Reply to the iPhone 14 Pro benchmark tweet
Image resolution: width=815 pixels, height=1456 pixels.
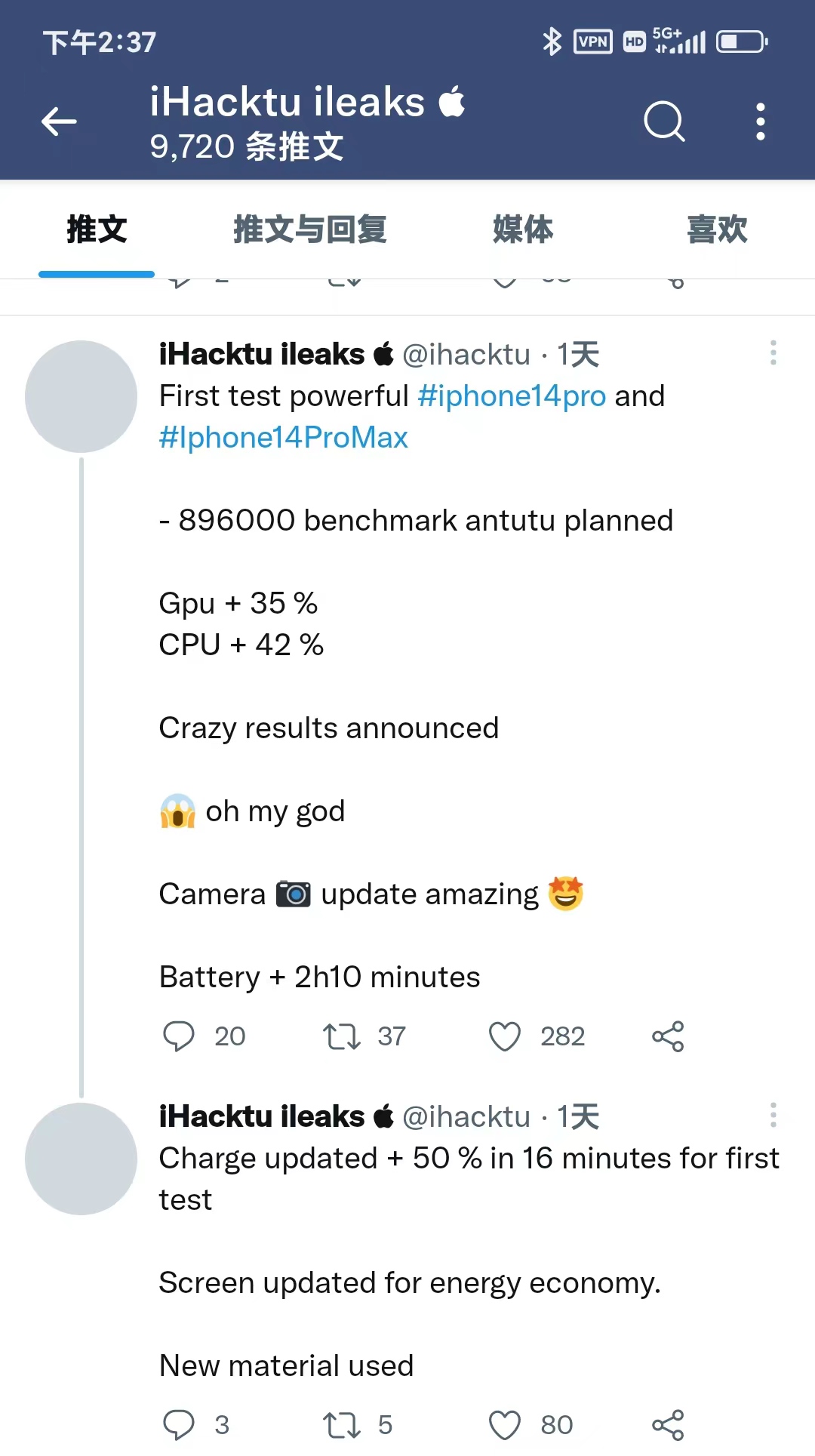(179, 1036)
